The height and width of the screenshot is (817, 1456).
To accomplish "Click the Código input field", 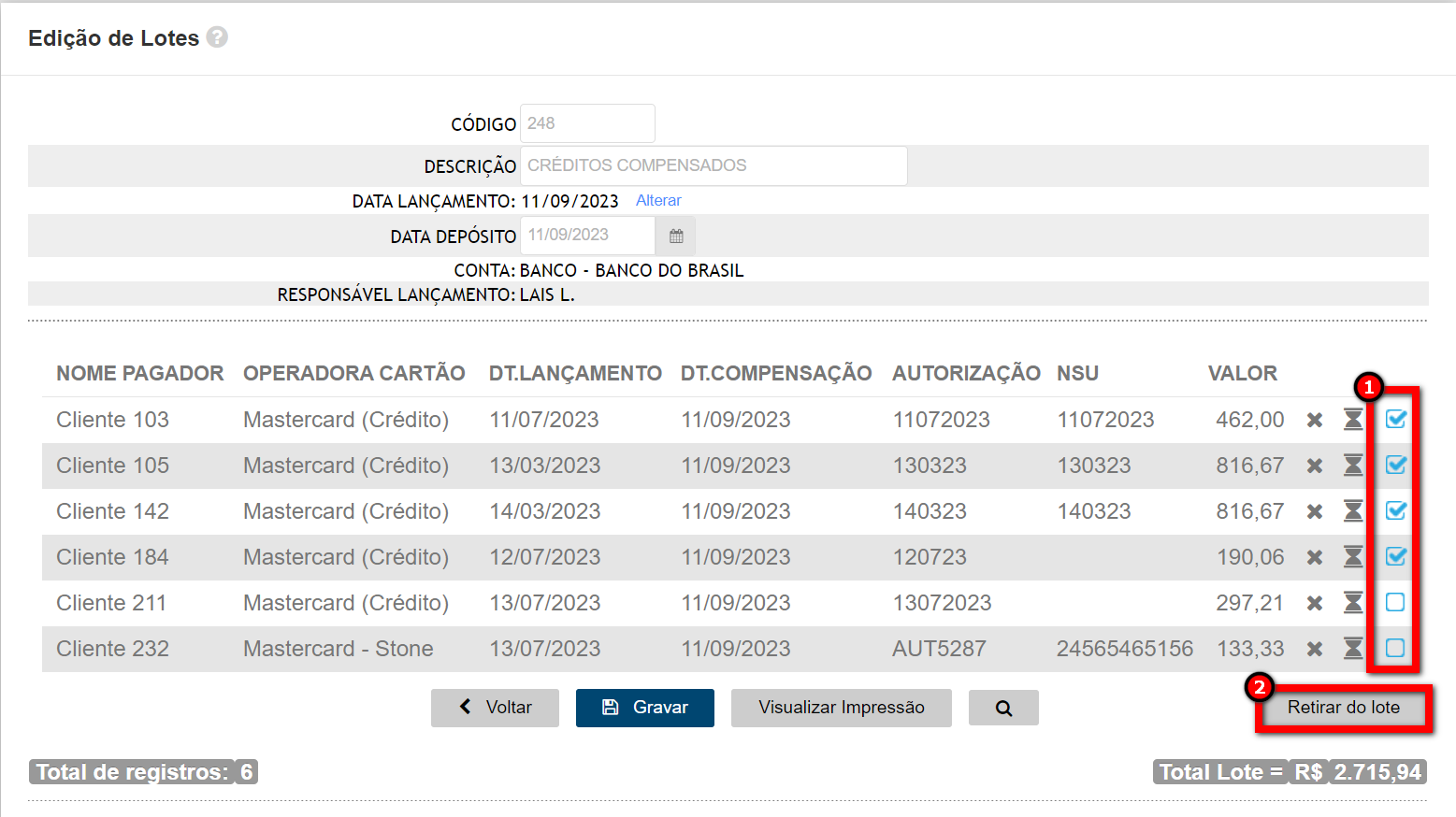I will click(x=587, y=123).
